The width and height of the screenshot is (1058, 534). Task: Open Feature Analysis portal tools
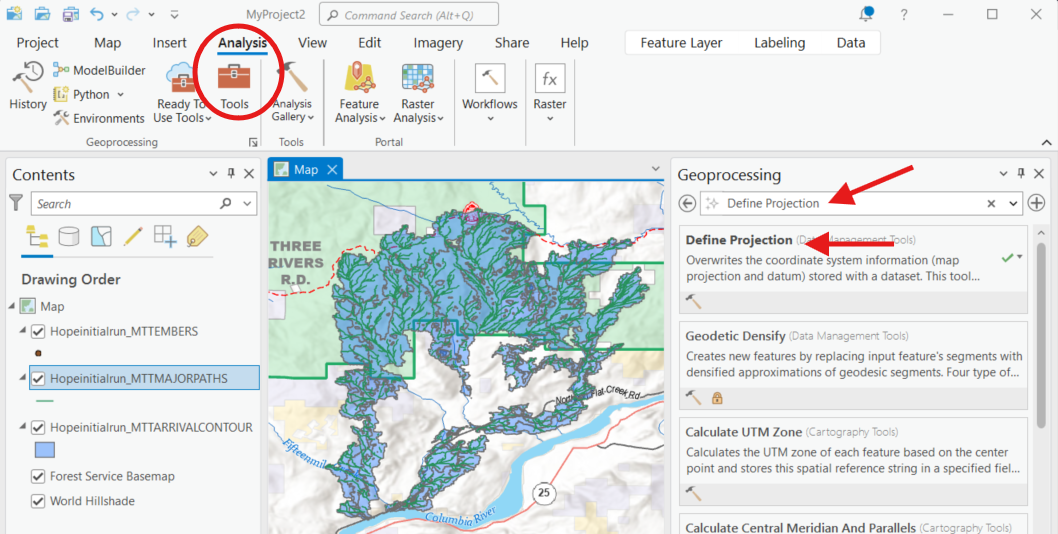coord(360,92)
